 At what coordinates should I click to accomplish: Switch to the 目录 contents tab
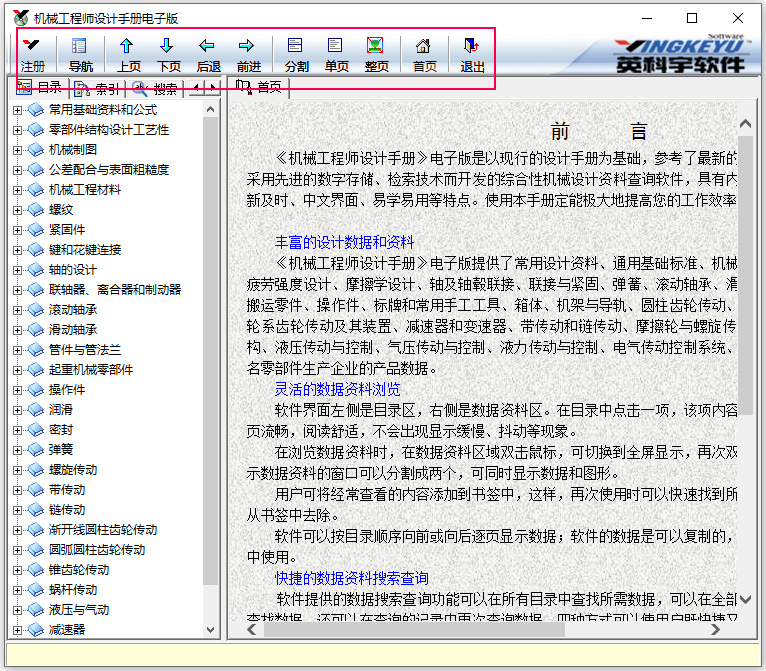click(x=39, y=88)
